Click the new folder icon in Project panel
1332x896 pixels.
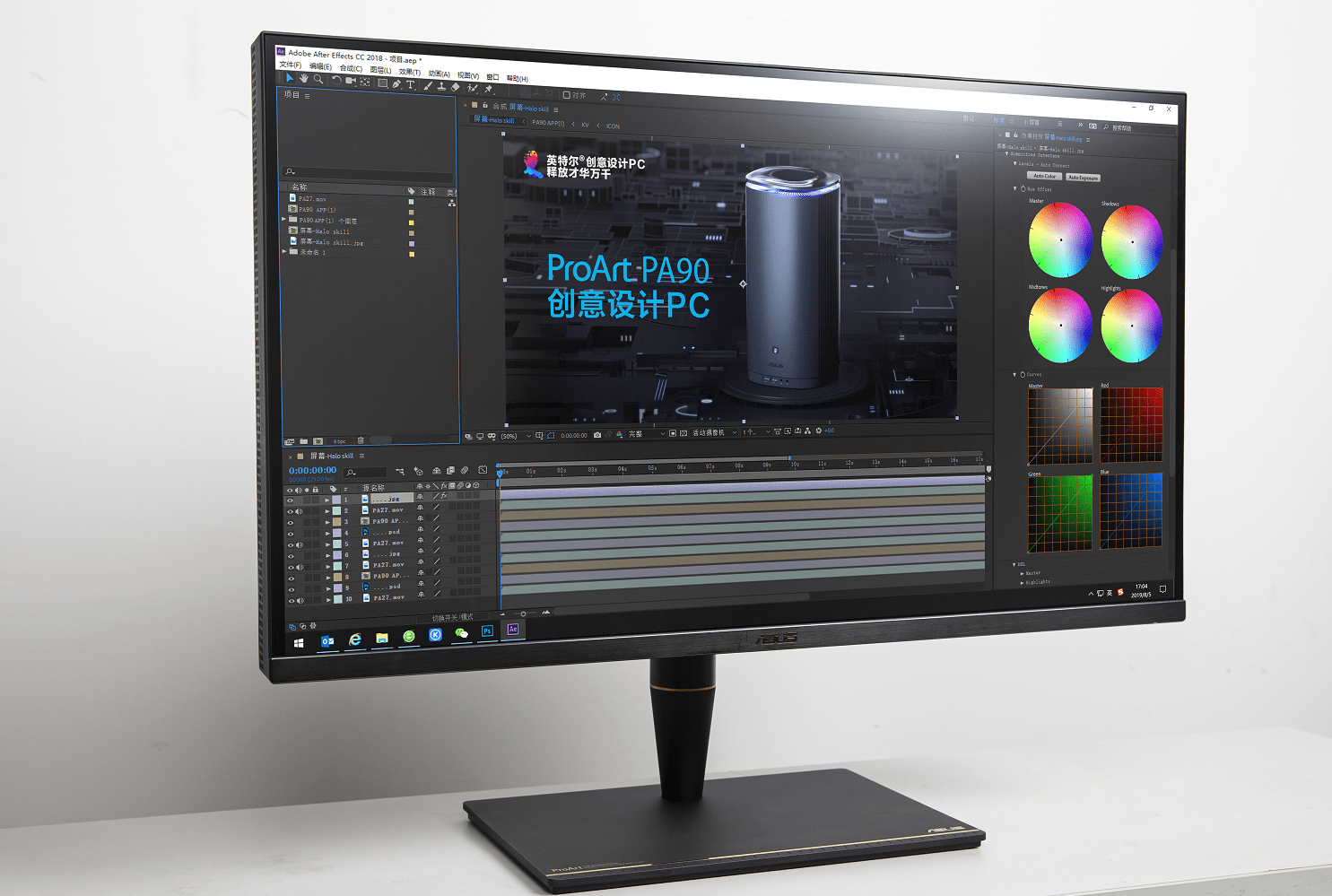point(303,441)
